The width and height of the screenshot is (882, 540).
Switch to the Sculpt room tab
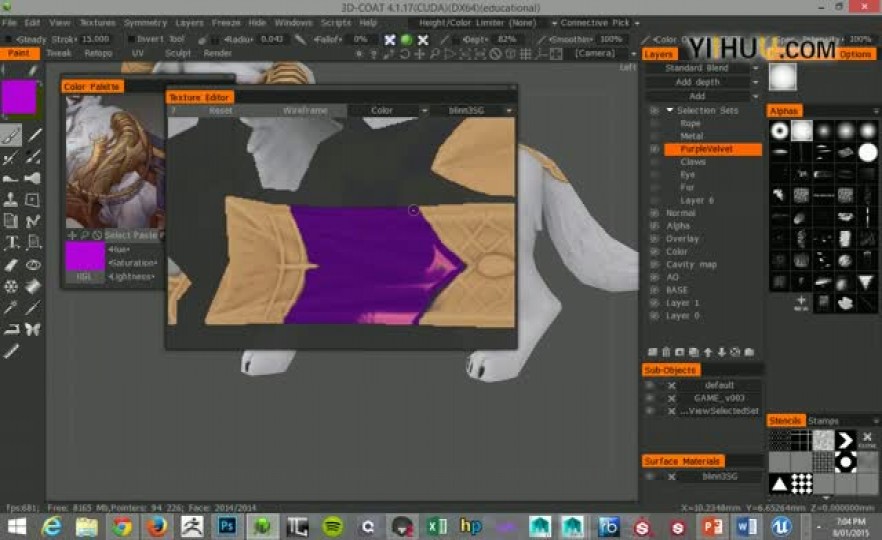178,53
